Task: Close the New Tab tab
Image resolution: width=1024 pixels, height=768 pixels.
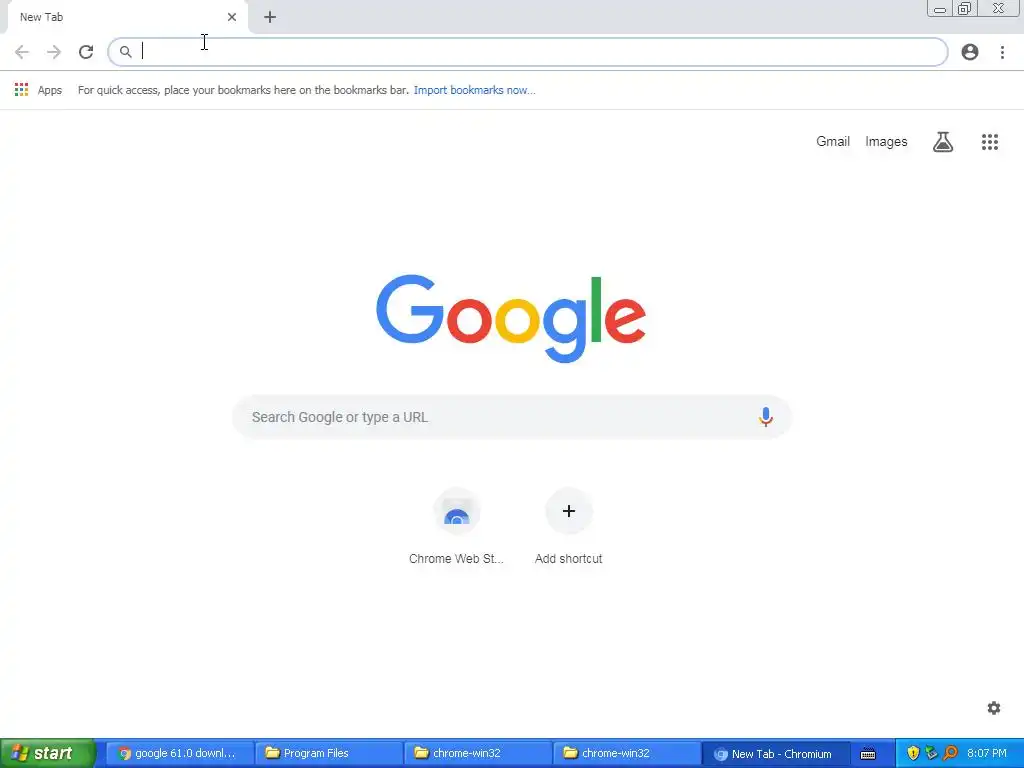Action: pyautogui.click(x=232, y=17)
